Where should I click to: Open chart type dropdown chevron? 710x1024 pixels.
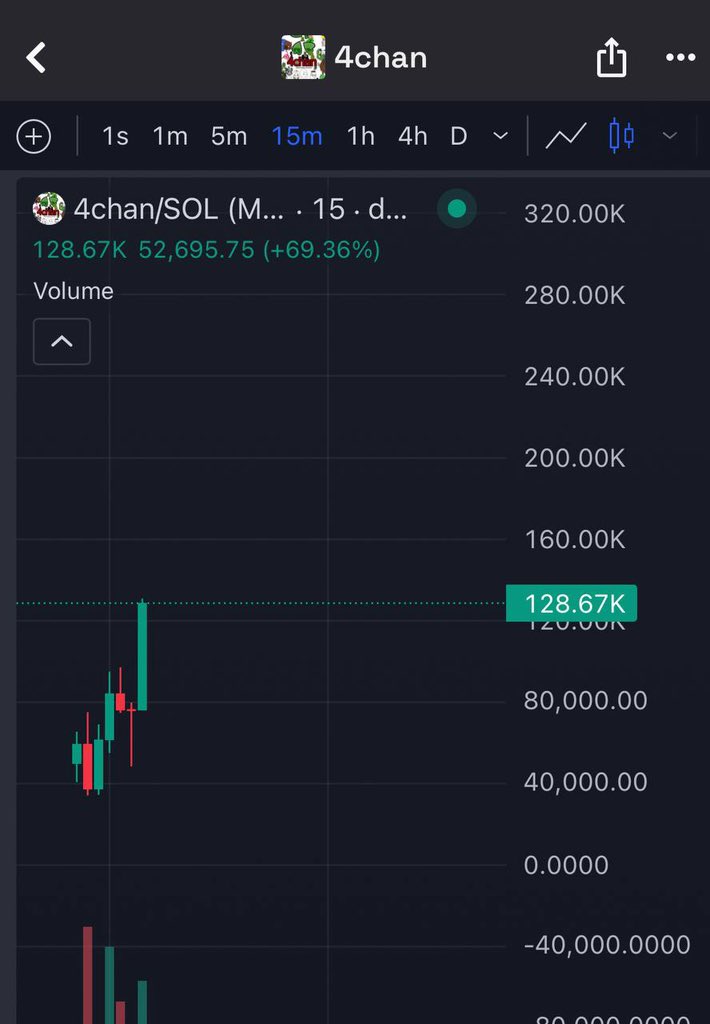click(x=670, y=136)
